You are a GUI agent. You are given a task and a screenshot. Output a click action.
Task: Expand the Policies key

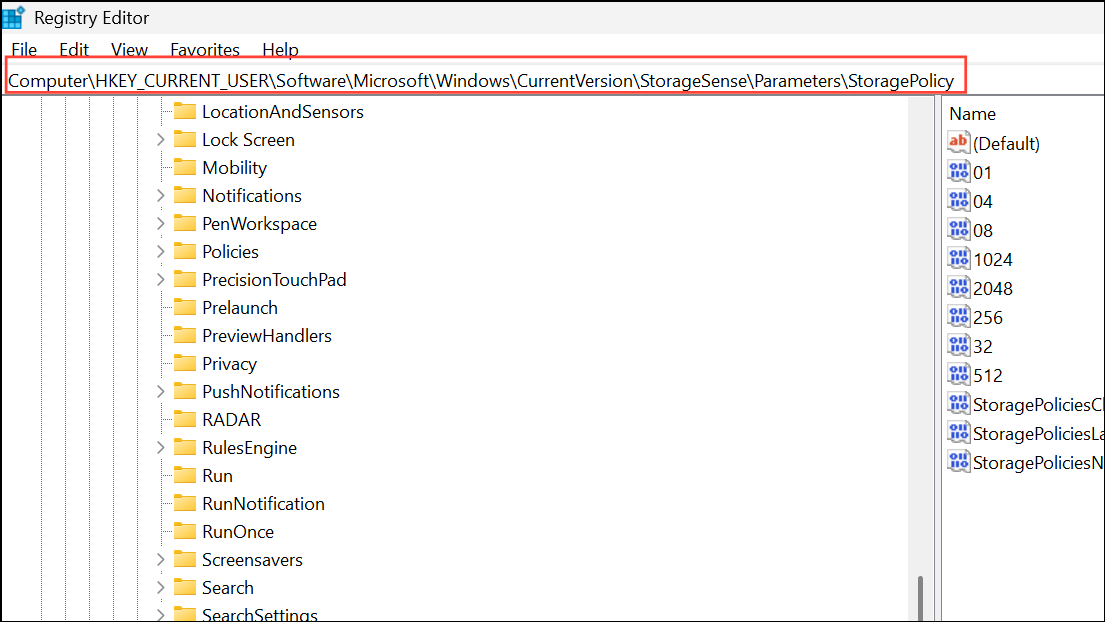[x=161, y=251]
